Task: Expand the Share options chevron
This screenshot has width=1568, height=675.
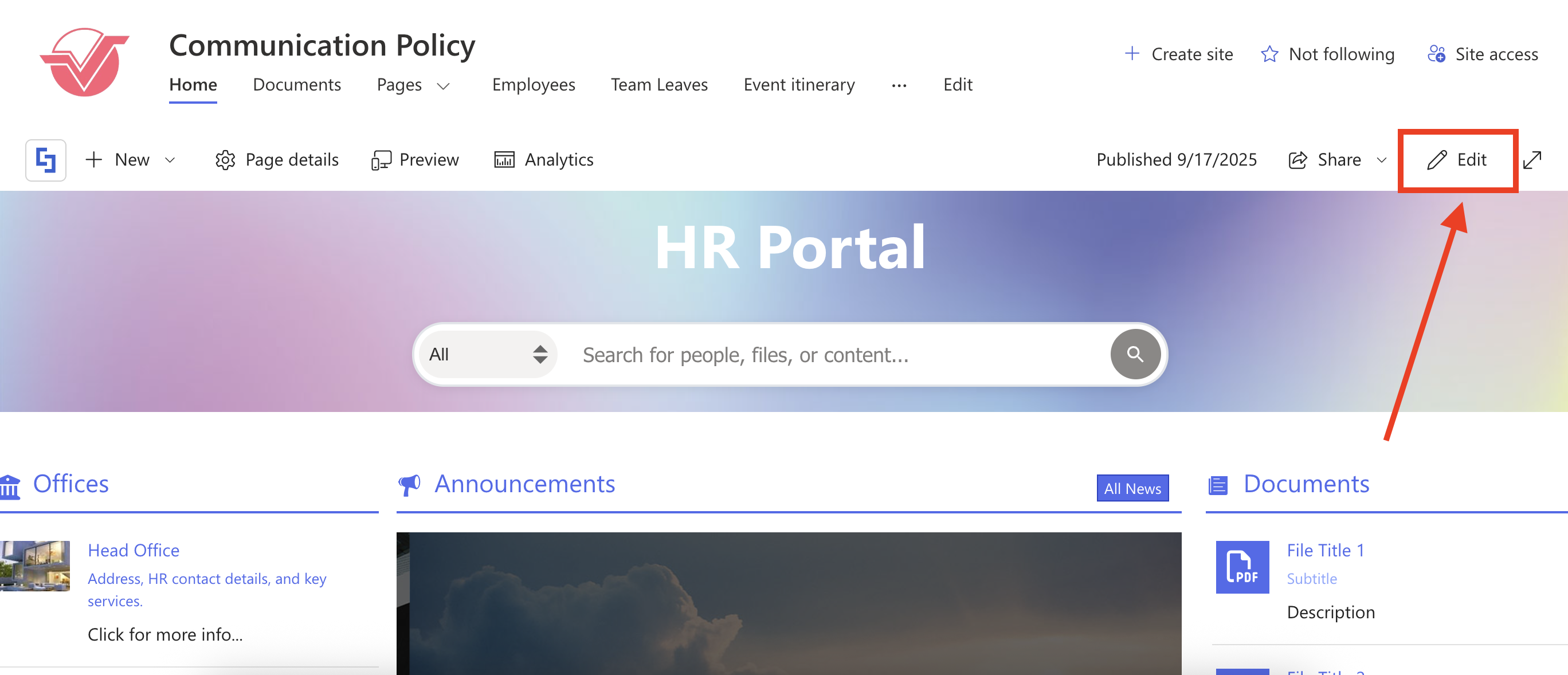Action: (x=1382, y=160)
